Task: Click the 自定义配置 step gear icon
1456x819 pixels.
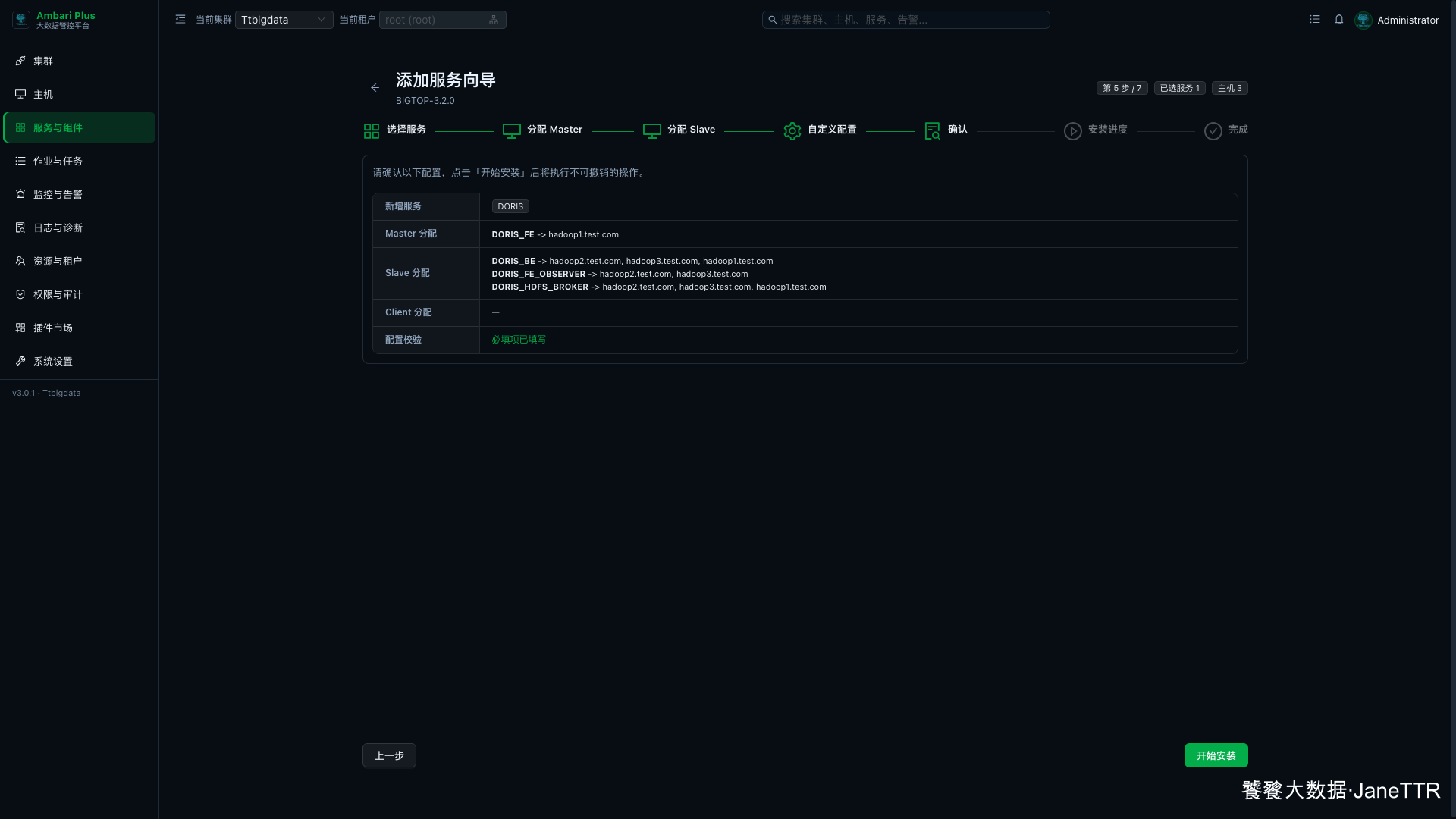Action: pos(792,131)
